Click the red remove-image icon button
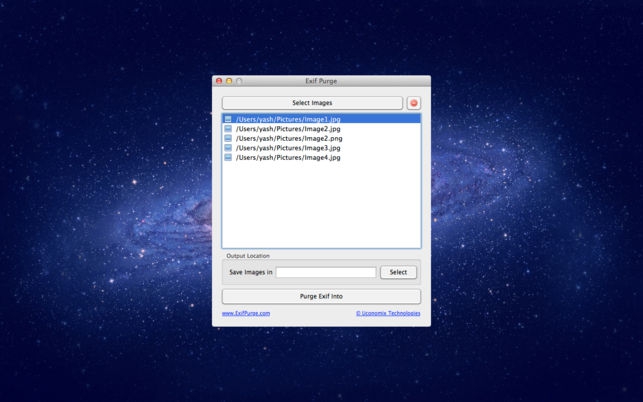The image size is (643, 402). pyautogui.click(x=414, y=103)
